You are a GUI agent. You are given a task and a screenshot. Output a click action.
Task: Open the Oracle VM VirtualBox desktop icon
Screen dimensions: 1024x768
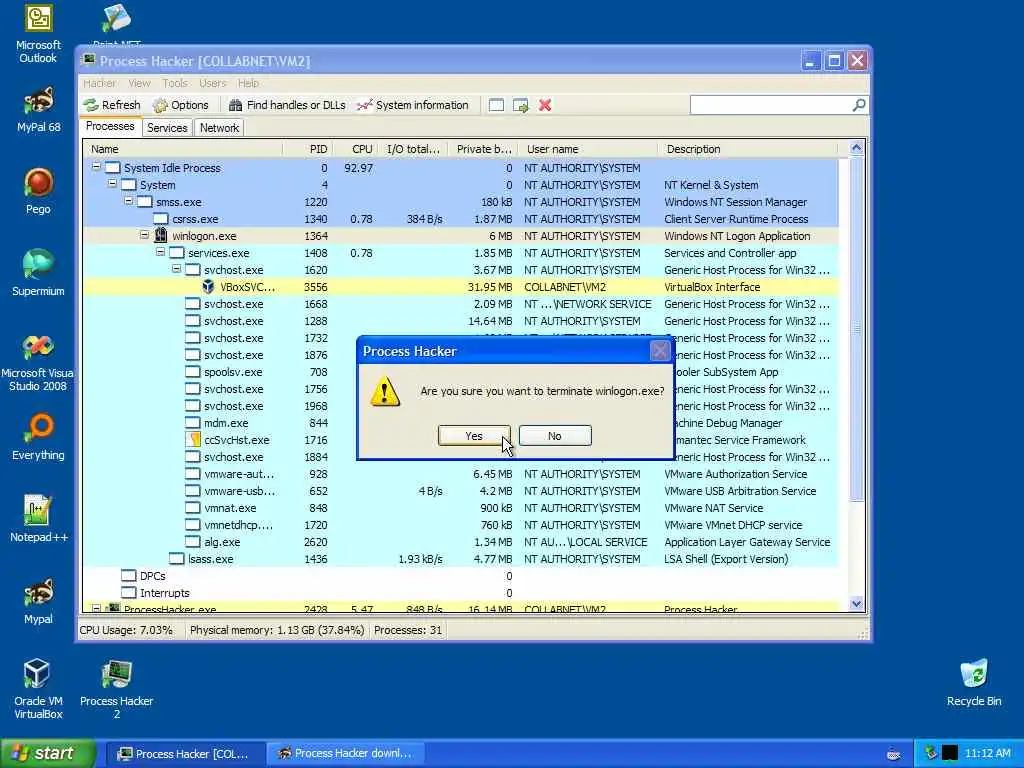(x=38, y=689)
